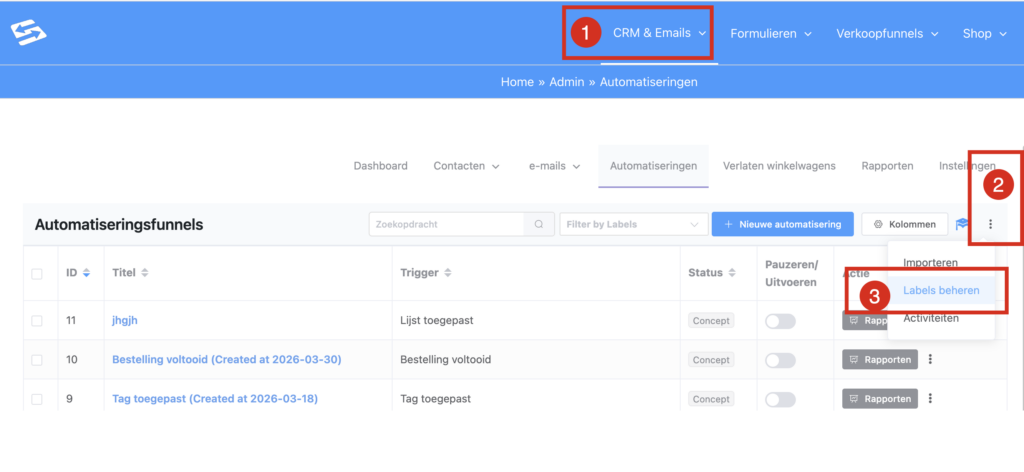Screen dimensions: 1024x472
Task: Toggle Pauzeren/Uitvoeren switch for jhgjh
Action: click(780, 321)
